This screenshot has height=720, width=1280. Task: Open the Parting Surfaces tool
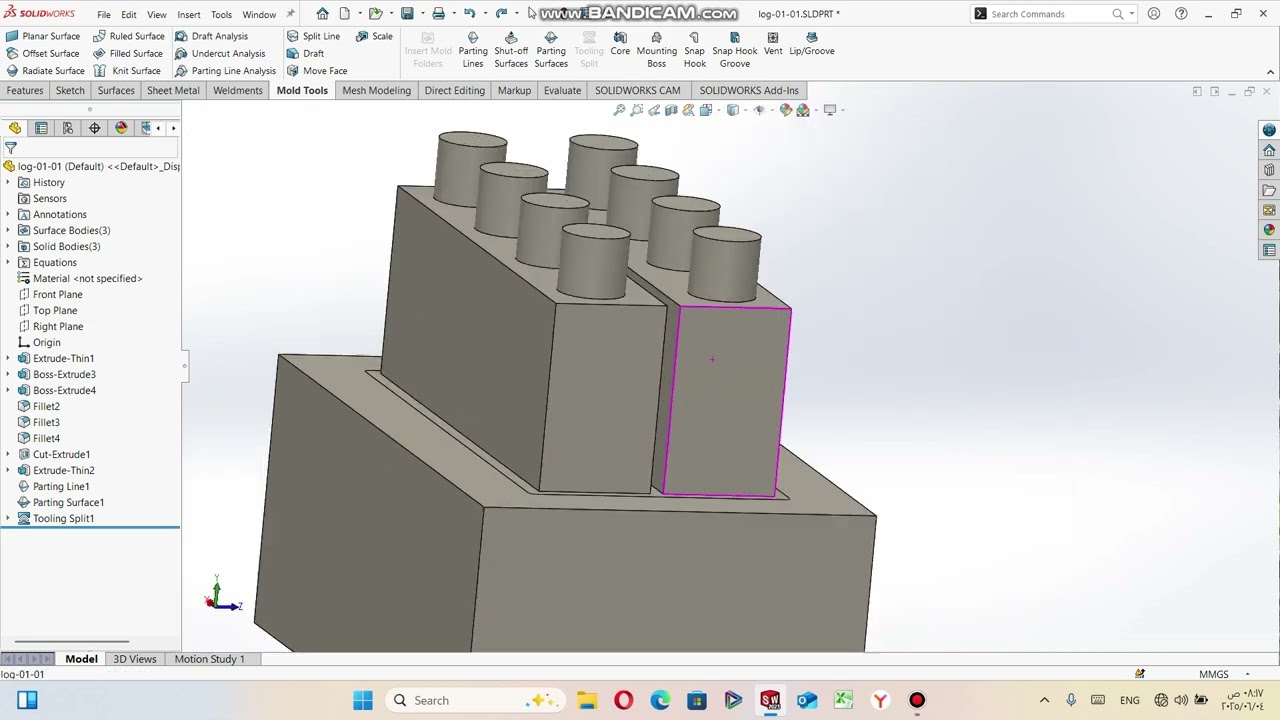click(551, 50)
